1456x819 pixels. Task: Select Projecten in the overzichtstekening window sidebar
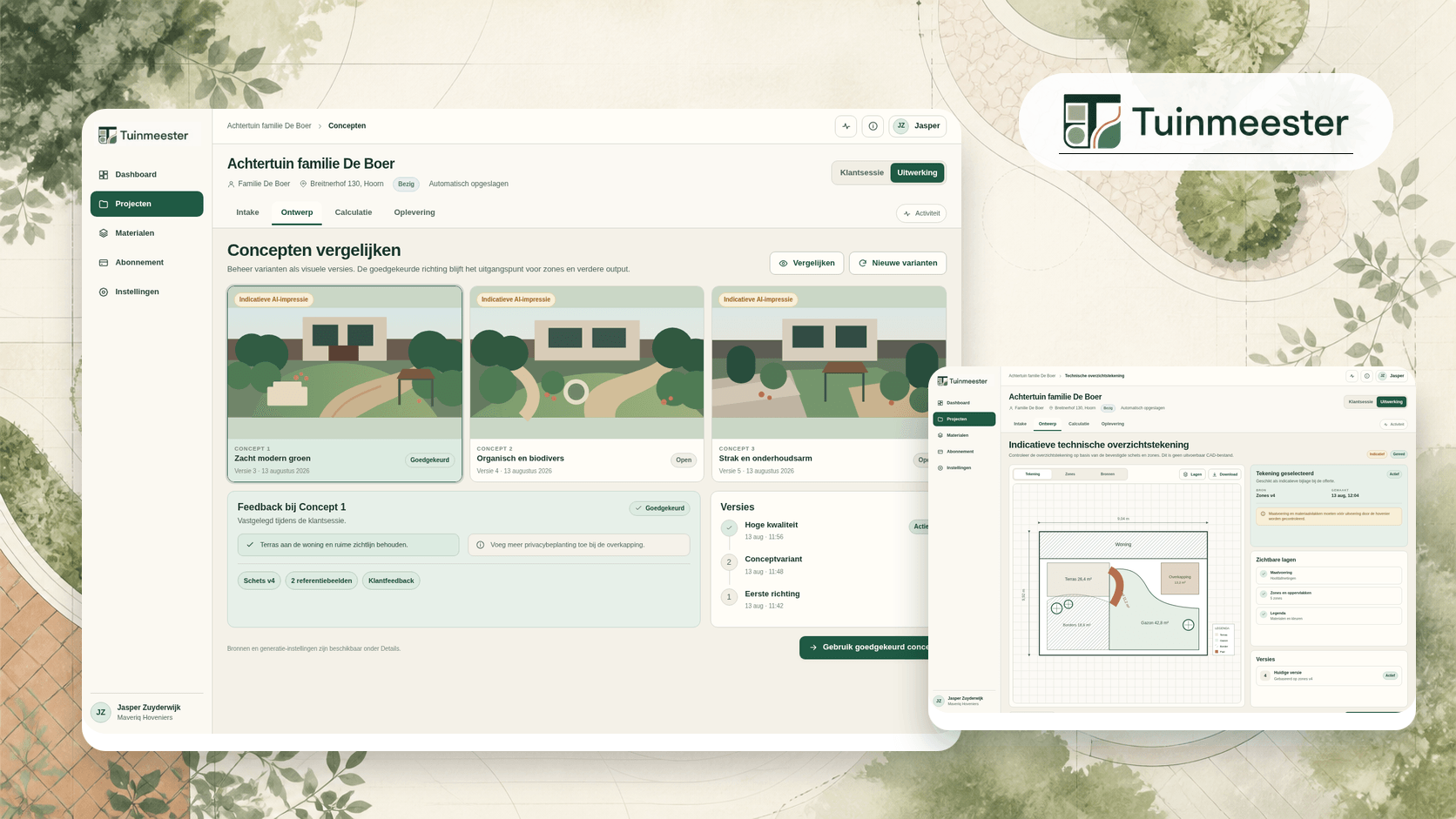[x=964, y=420]
